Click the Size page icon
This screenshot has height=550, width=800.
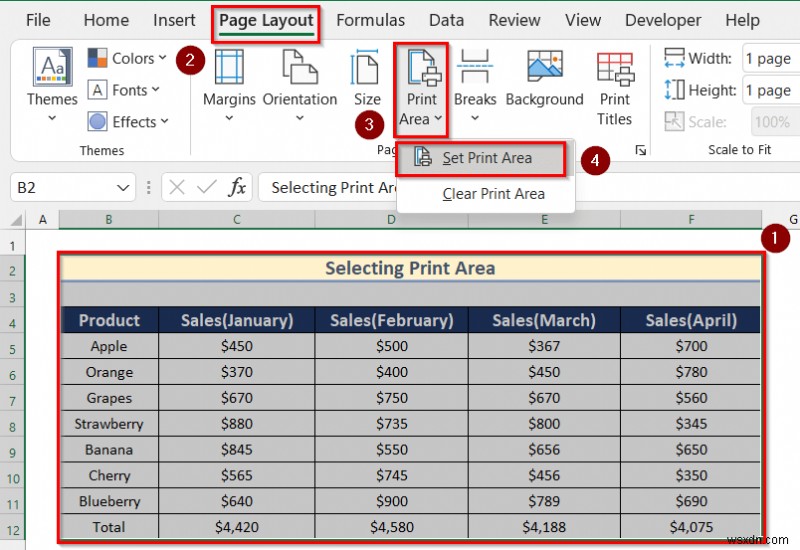(366, 68)
